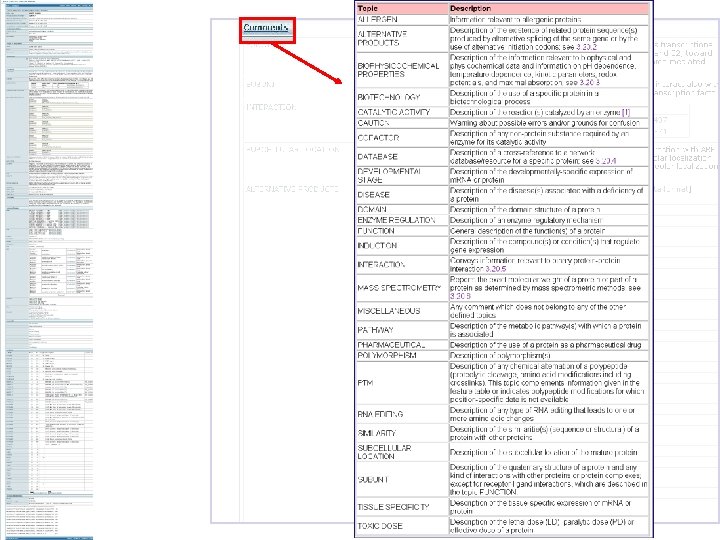
Task: Select the SIMILARITY topic cell
Action: pos(403,433)
